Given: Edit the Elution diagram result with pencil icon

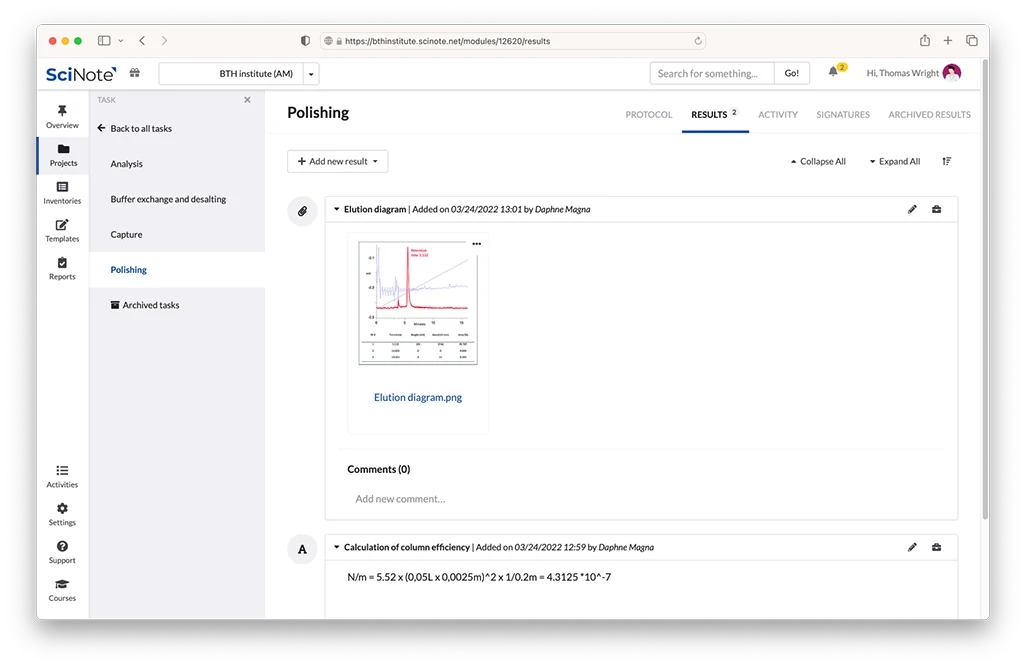Looking at the screenshot, I should [912, 210].
